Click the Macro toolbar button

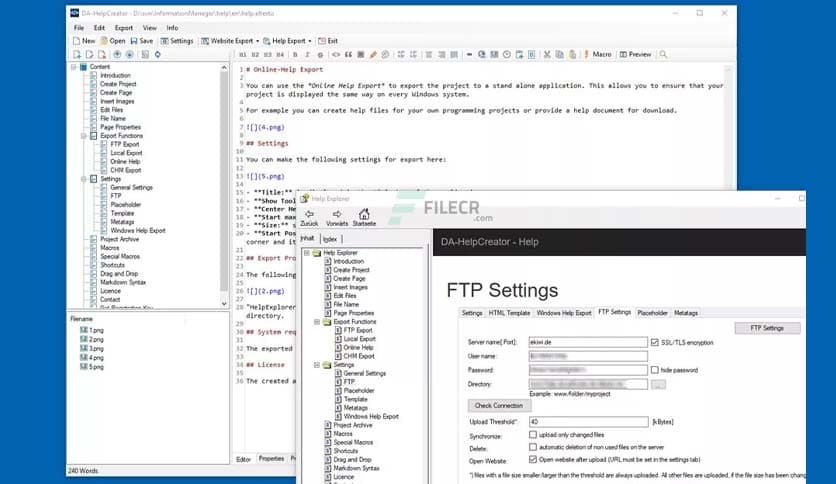(x=598, y=55)
